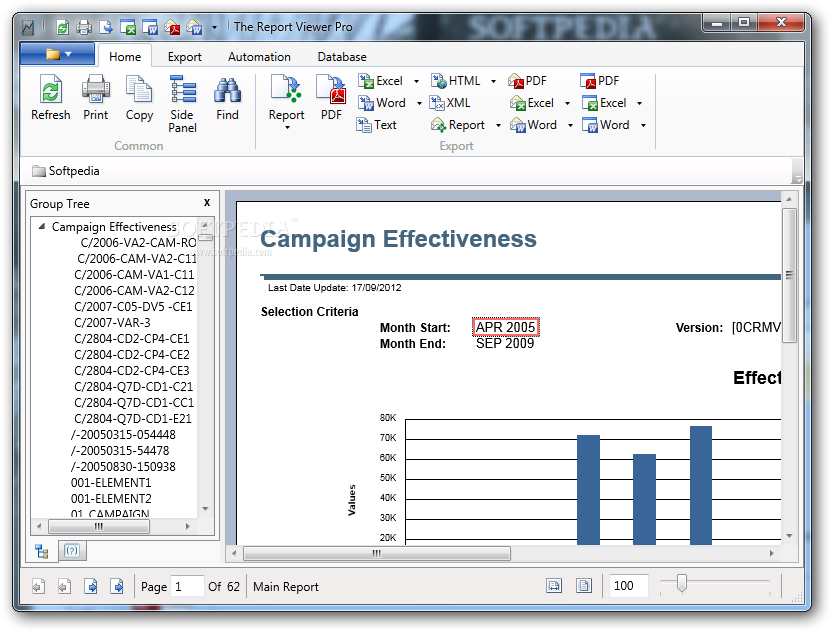Open the blue application menu button

[57, 54]
